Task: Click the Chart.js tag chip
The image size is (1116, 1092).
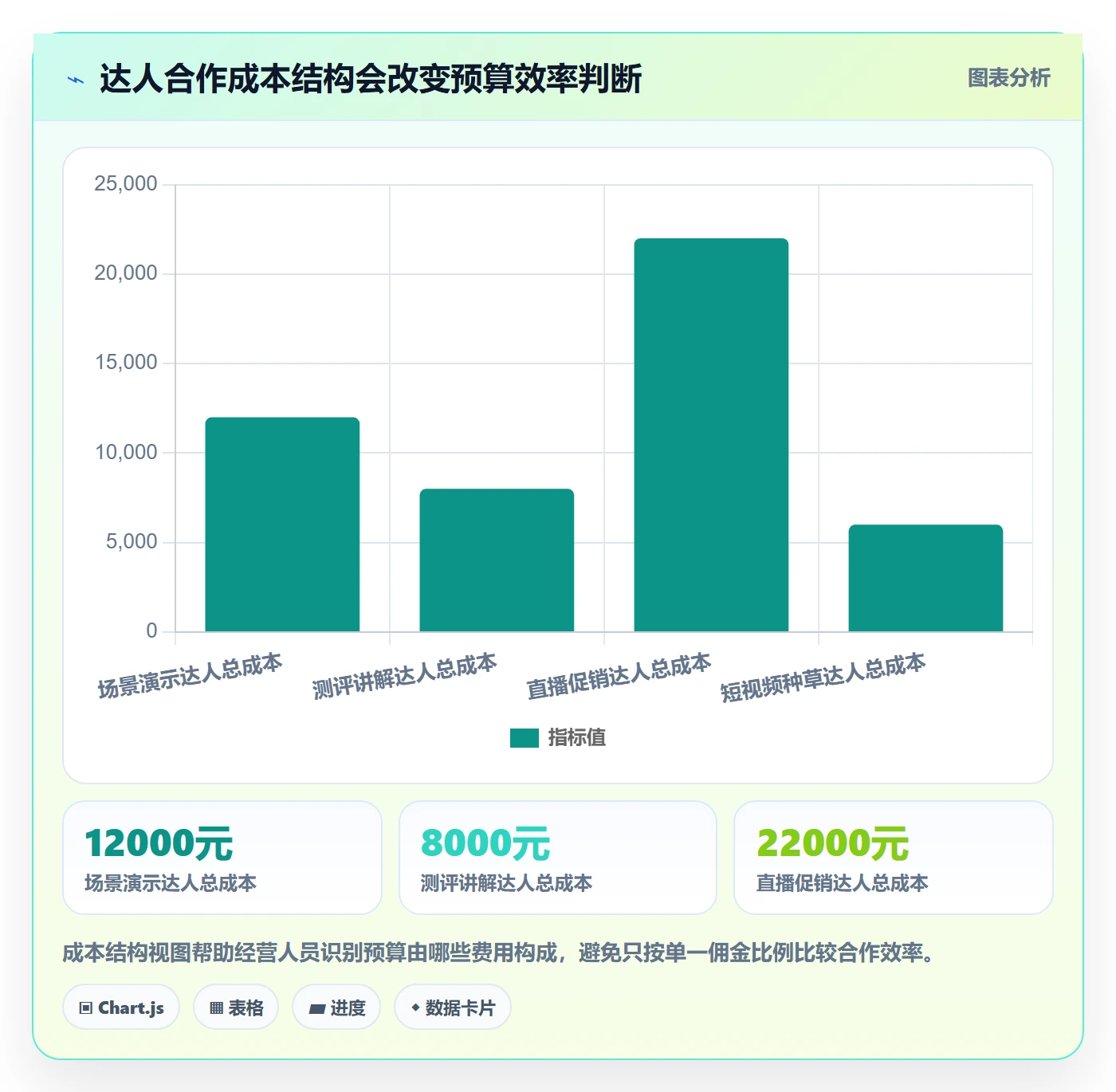Action: (121, 1008)
